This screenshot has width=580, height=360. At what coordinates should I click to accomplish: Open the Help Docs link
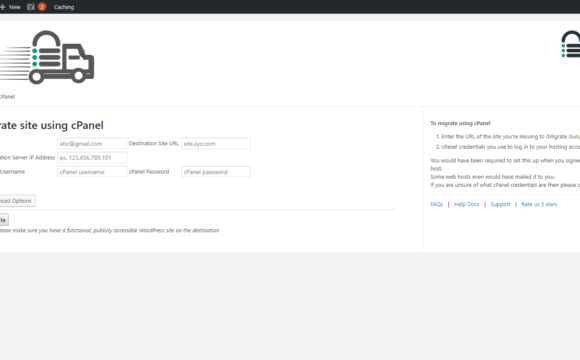pyautogui.click(x=466, y=204)
